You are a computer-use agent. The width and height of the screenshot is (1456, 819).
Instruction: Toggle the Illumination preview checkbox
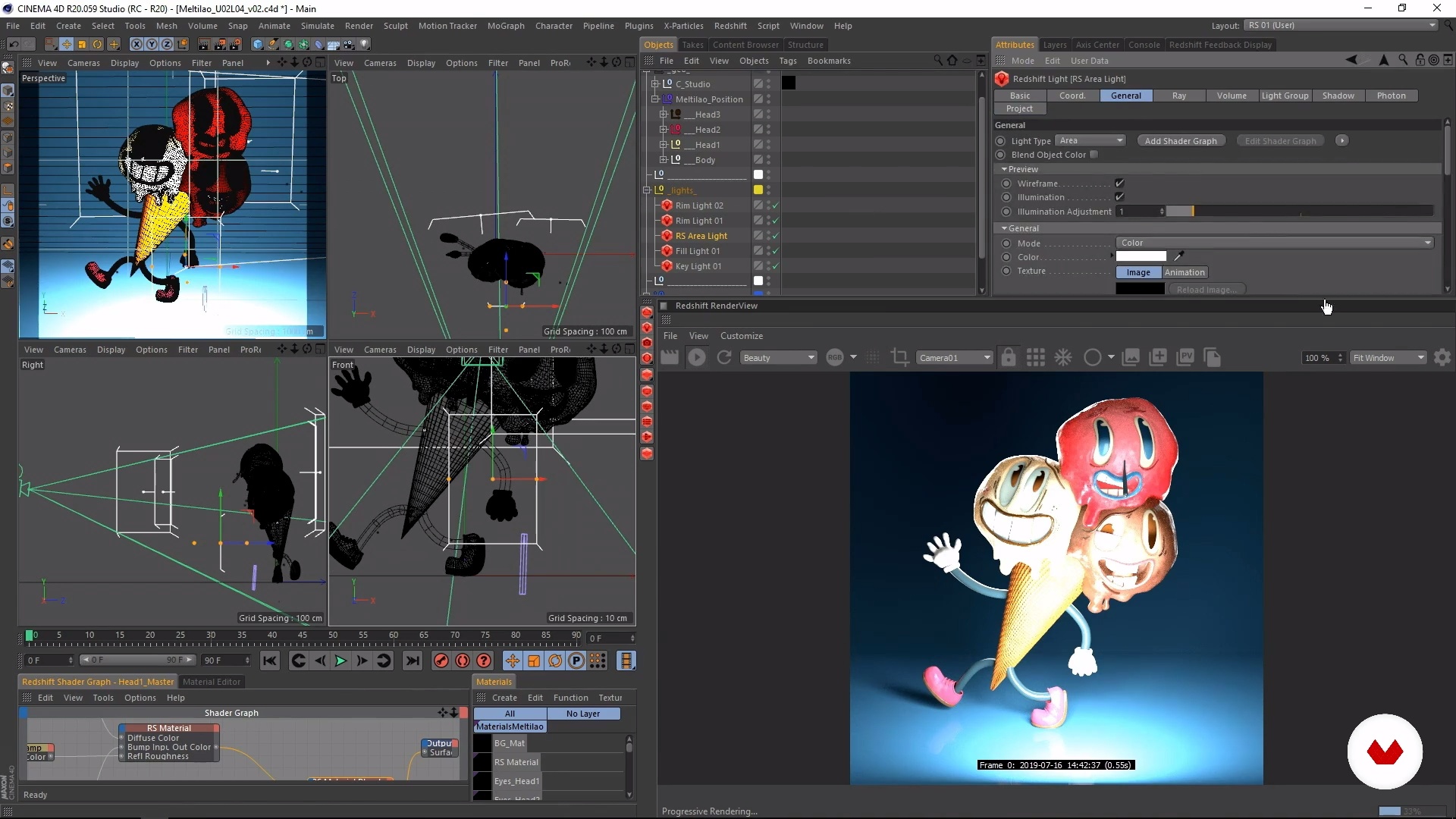coord(1119,197)
